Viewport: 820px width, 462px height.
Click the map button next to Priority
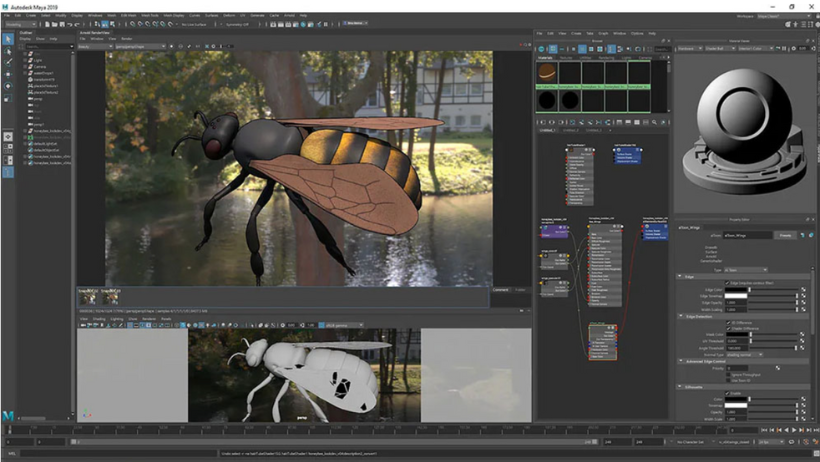778,368
